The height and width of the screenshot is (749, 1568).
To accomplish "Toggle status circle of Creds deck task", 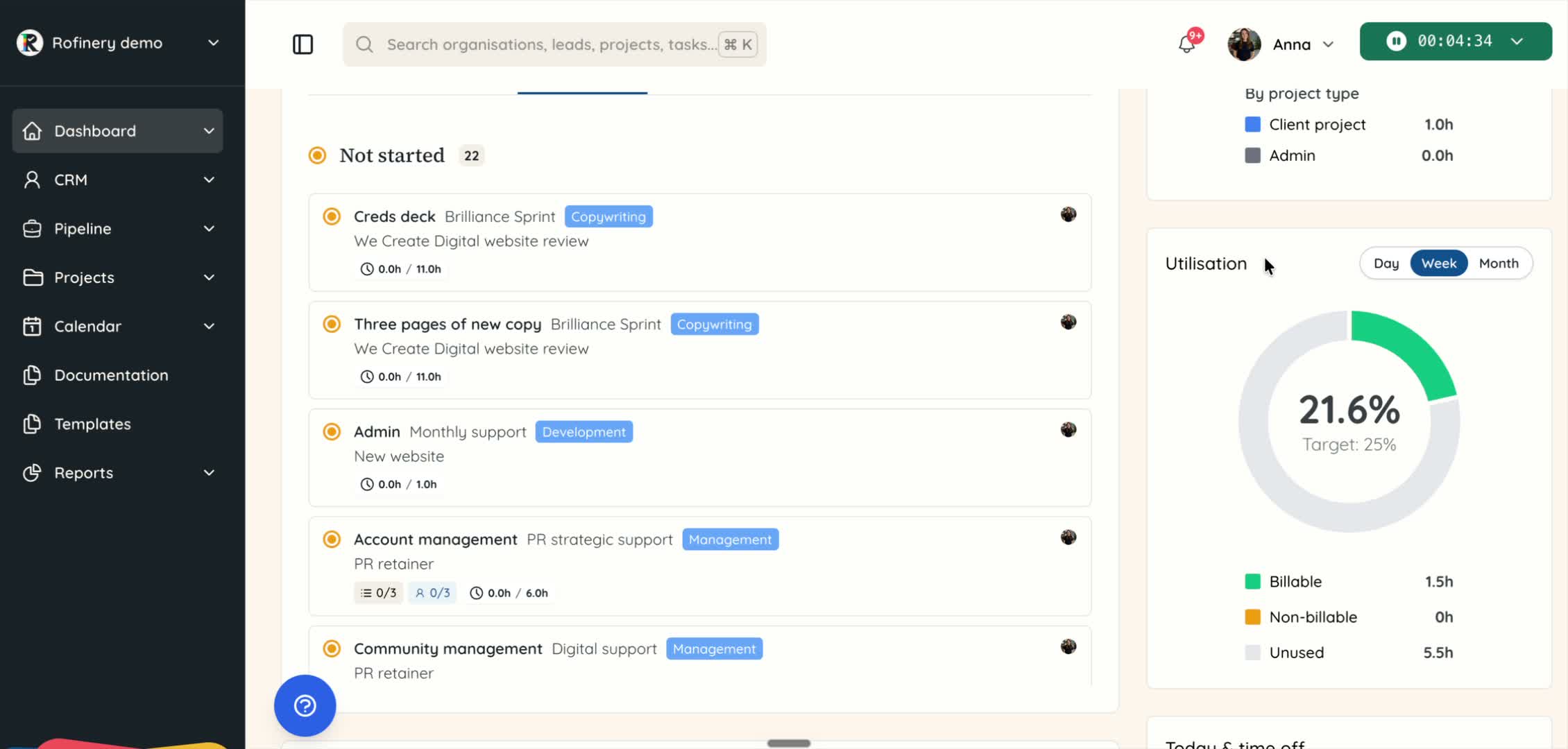I will coord(332,216).
